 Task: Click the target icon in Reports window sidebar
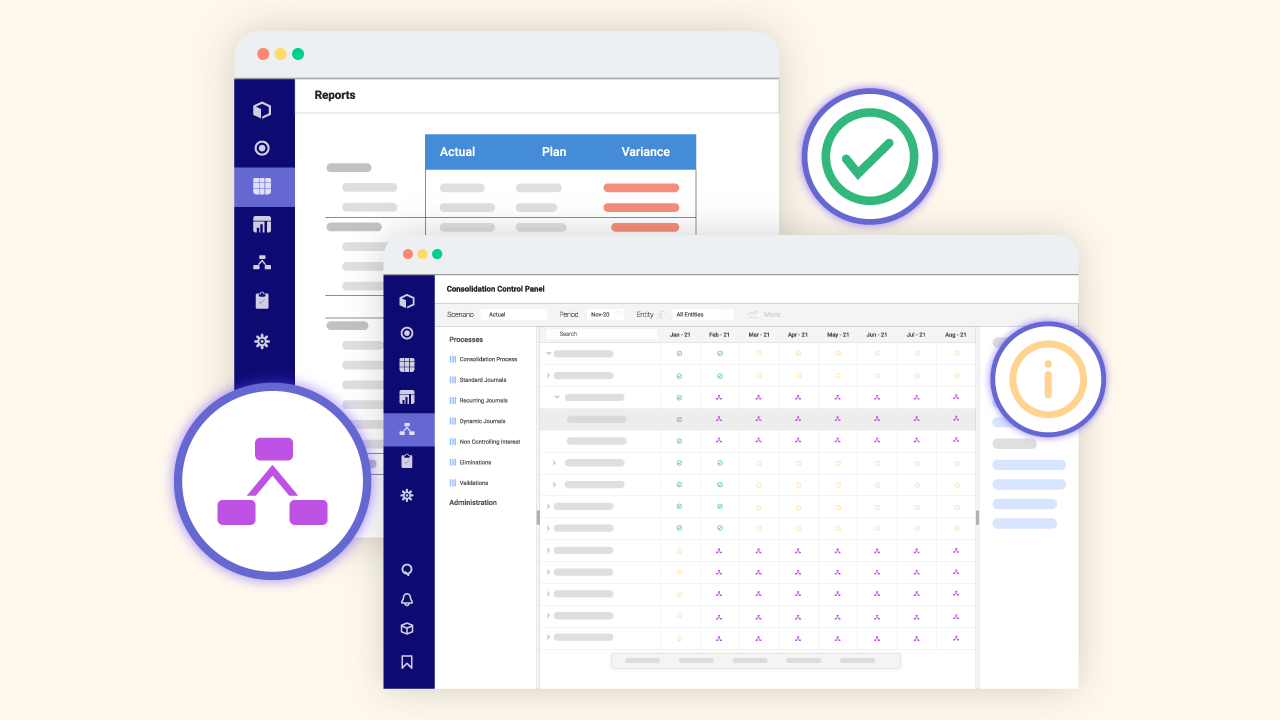pyautogui.click(x=262, y=148)
